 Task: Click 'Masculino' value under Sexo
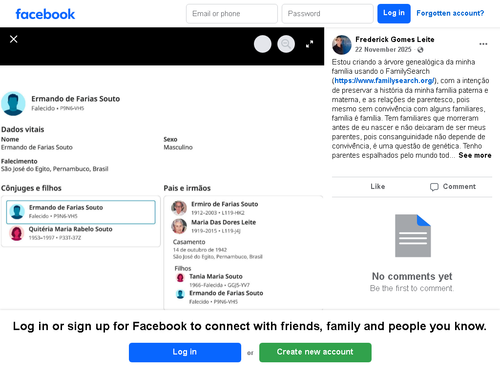tap(178, 147)
